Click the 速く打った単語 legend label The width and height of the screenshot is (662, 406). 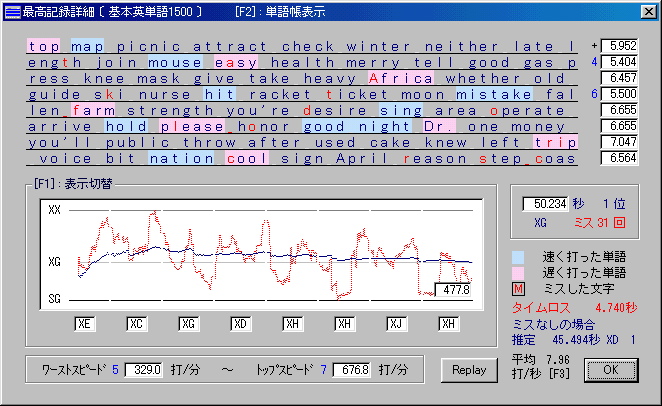[x=584, y=257]
